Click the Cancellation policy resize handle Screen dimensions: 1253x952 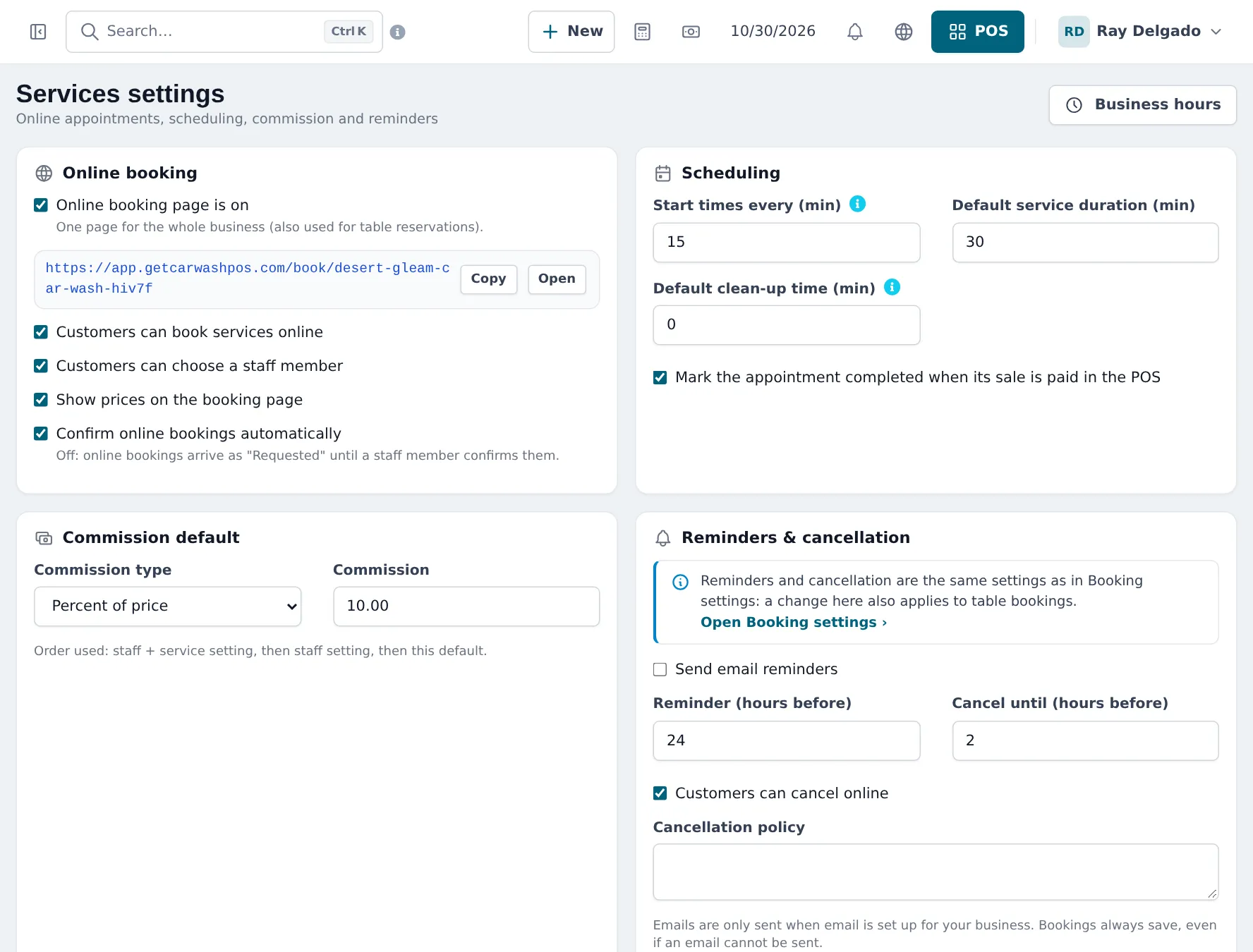tap(1211, 893)
